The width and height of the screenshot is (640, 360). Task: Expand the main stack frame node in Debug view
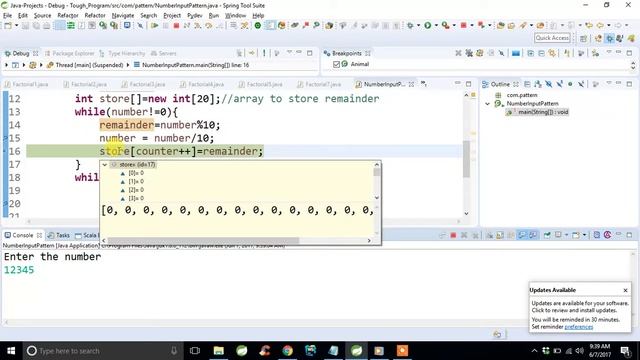(x=128, y=65)
